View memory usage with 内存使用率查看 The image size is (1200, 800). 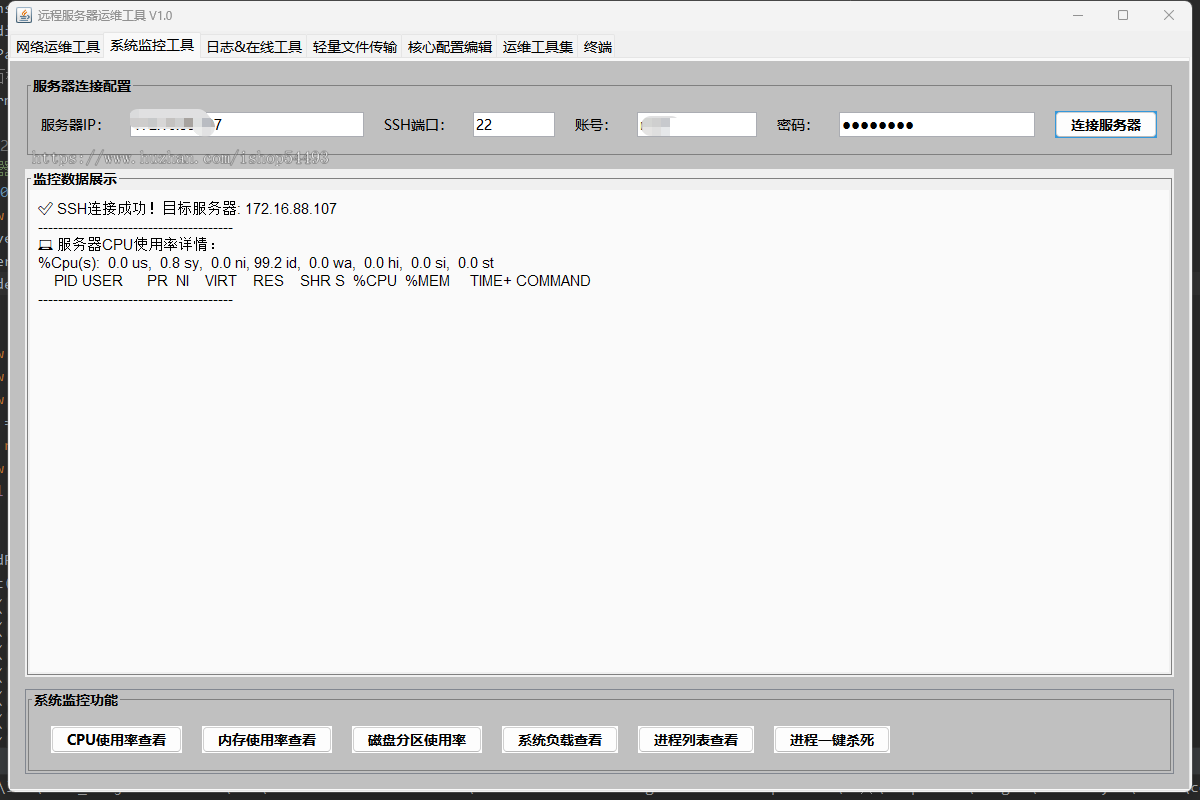click(x=267, y=740)
